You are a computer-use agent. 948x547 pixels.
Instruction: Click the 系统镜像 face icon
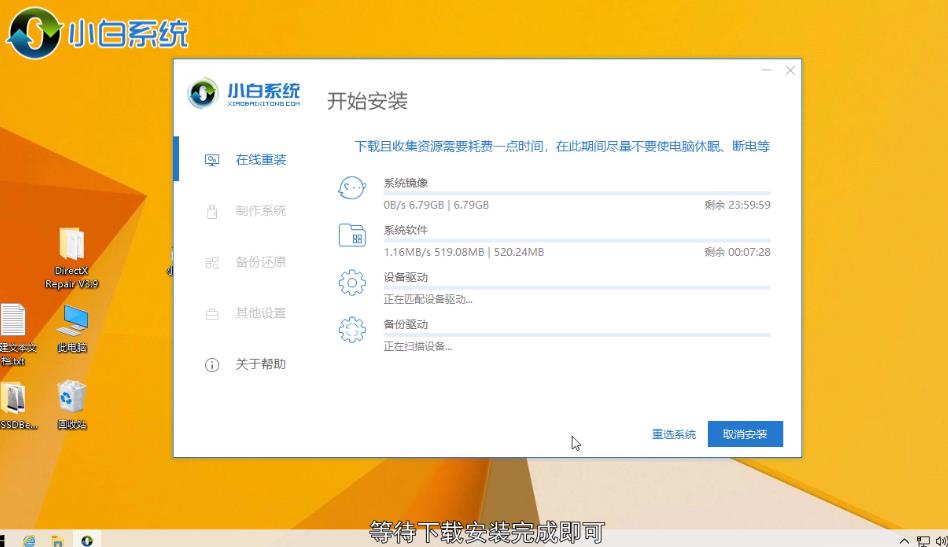pos(352,188)
